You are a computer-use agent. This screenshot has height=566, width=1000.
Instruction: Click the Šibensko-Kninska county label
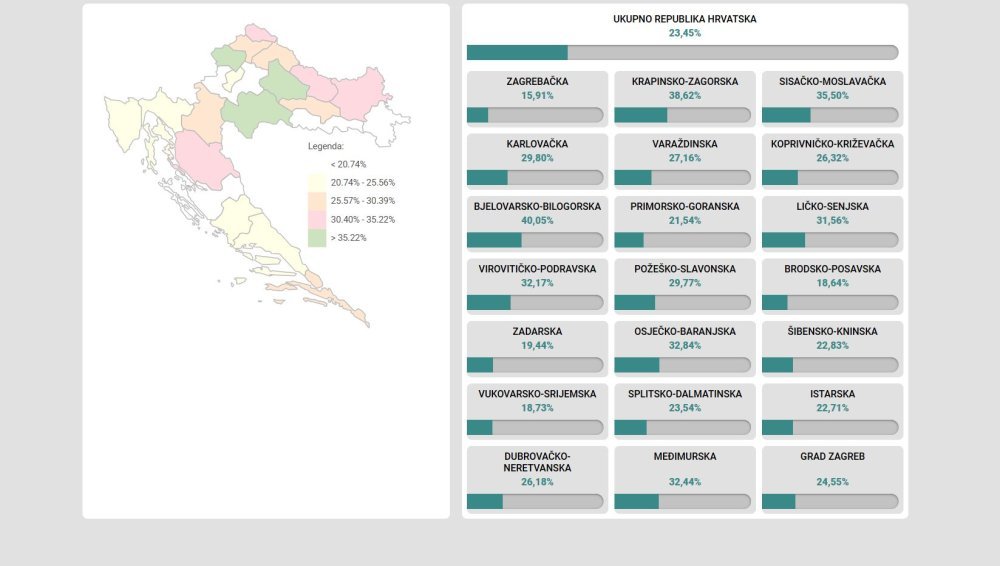(x=832, y=332)
